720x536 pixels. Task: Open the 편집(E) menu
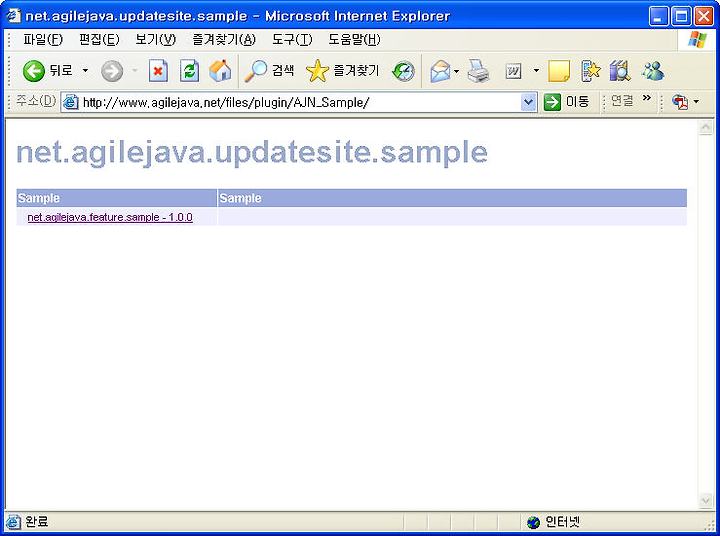99,40
